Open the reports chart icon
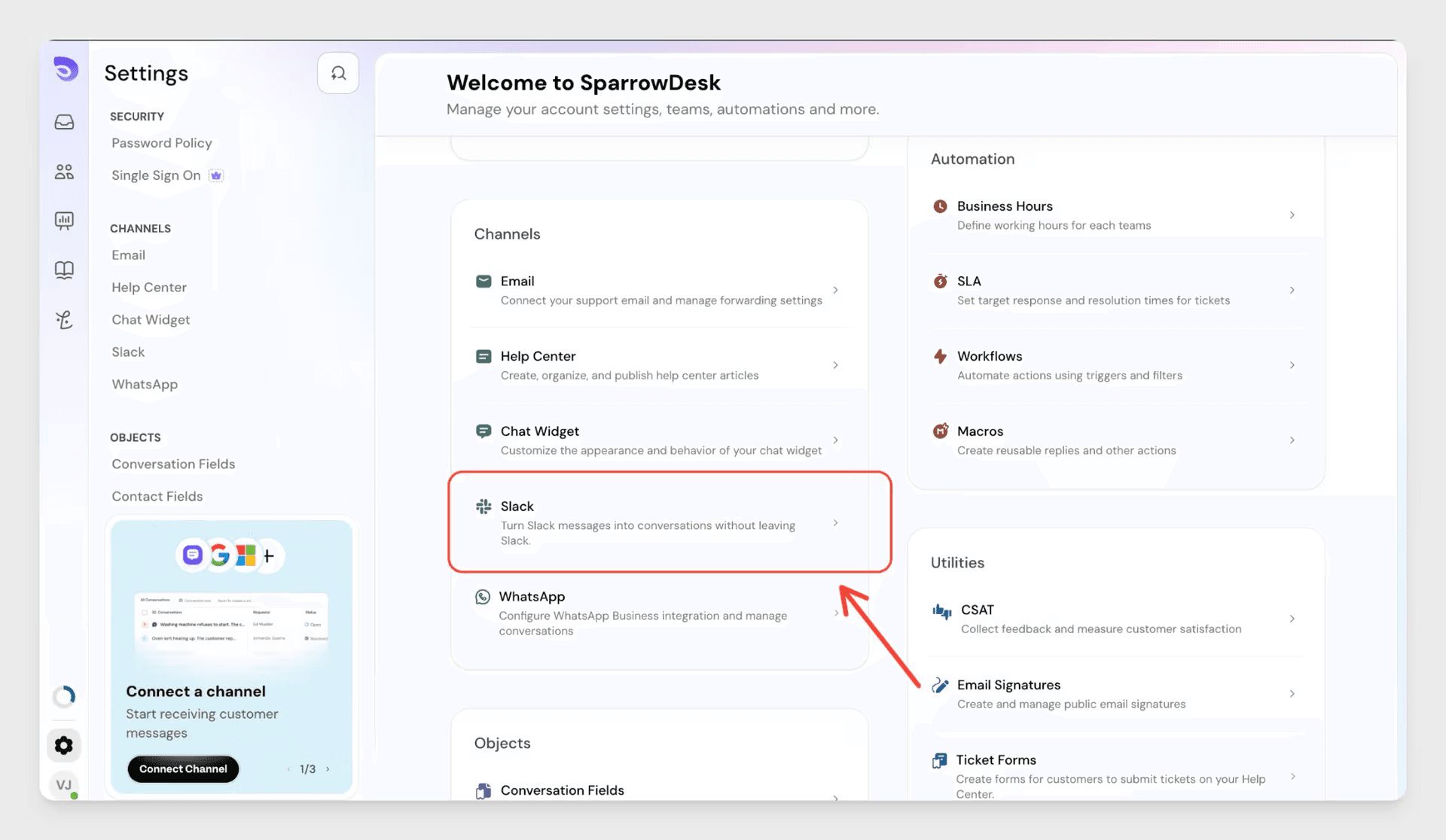This screenshot has height=840, width=1446. pyautogui.click(x=64, y=221)
